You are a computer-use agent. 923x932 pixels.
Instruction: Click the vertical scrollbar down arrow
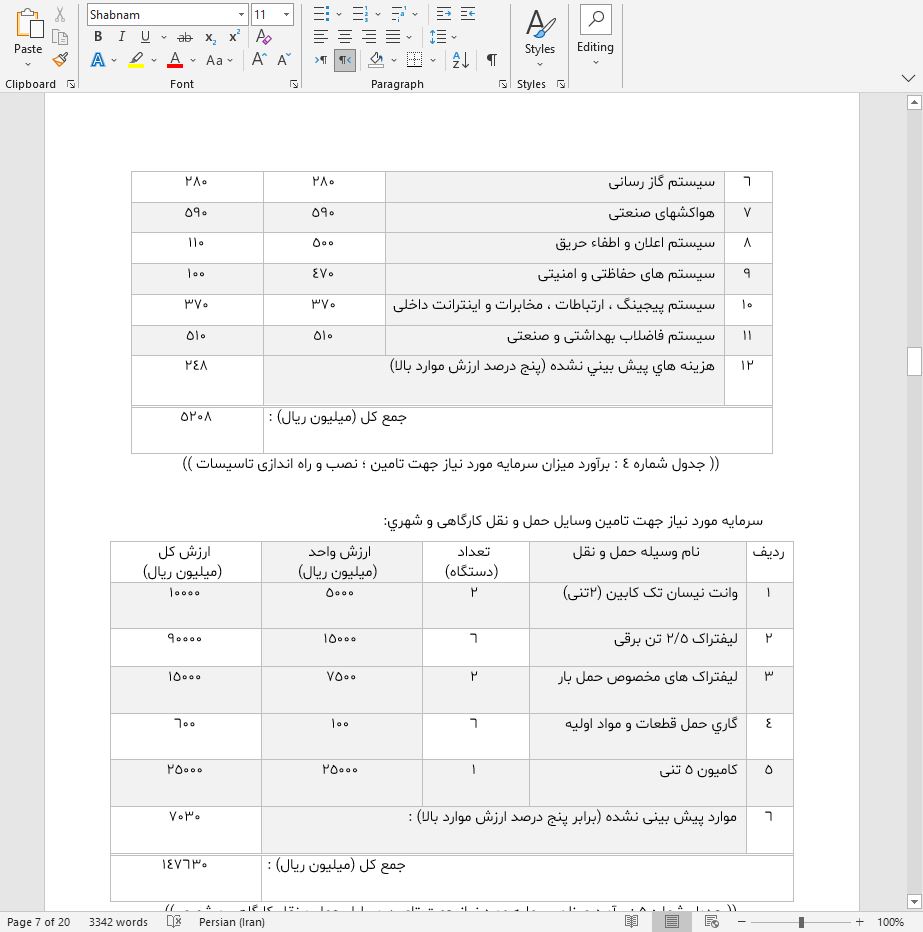point(914,901)
